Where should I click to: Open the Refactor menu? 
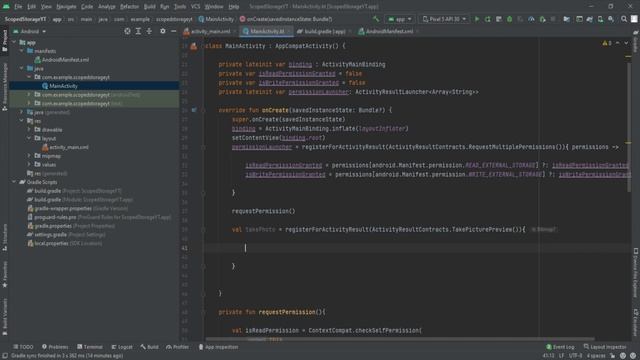click(129, 7)
